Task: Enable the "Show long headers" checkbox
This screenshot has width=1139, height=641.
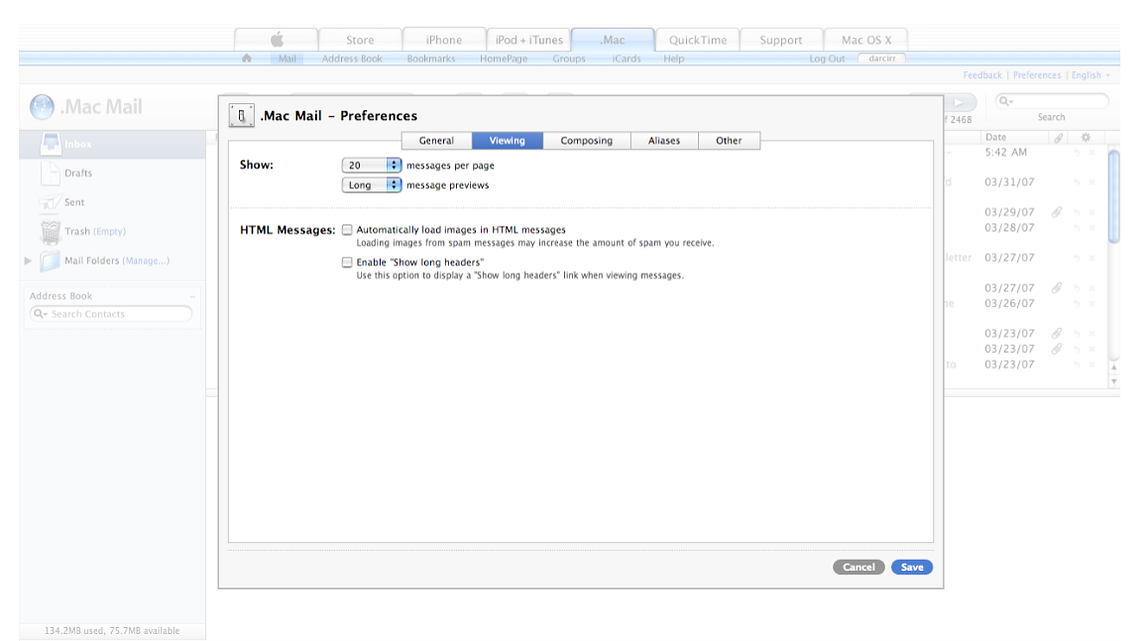Action: 347,262
